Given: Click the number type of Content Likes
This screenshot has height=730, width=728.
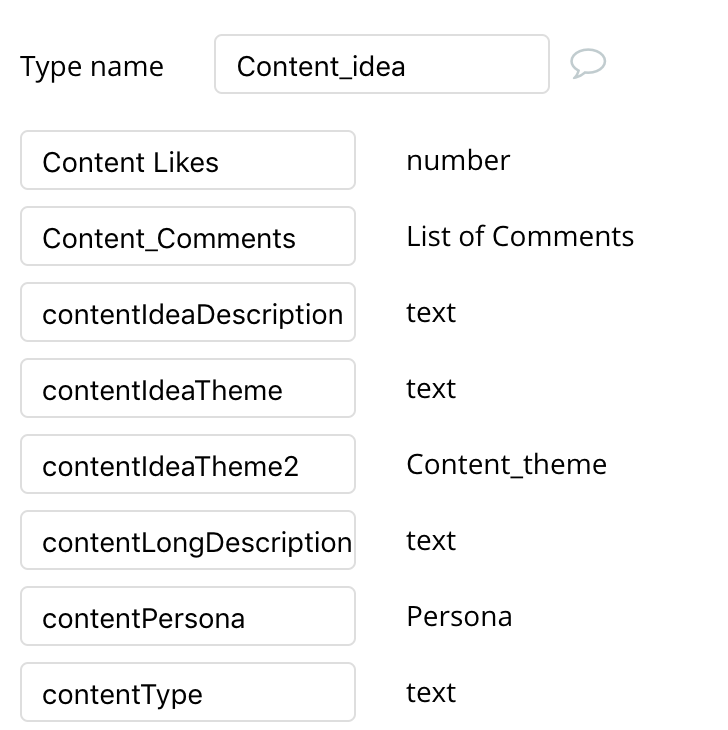Looking at the screenshot, I should pyautogui.click(x=458, y=160).
